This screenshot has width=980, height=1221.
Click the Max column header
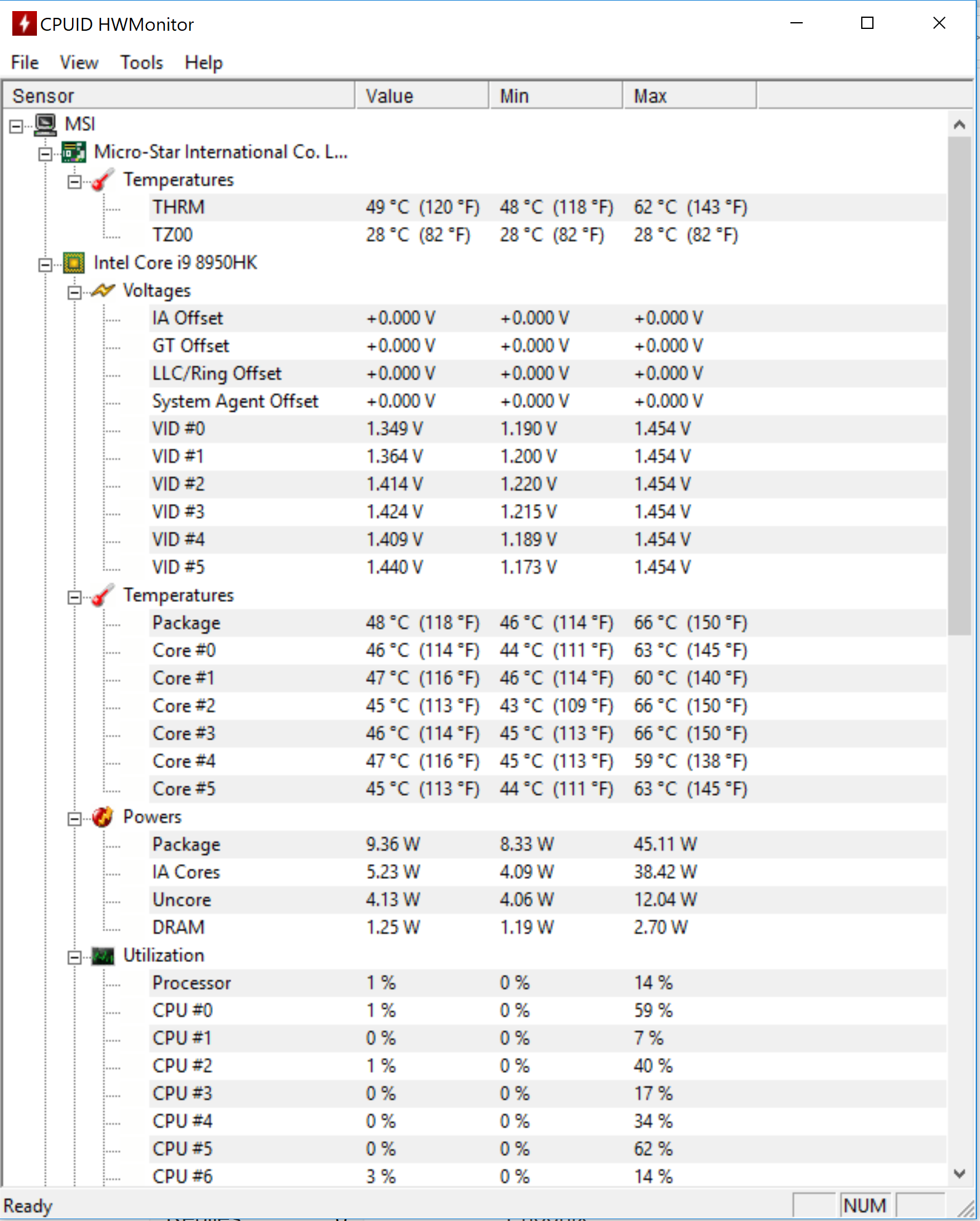pyautogui.click(x=690, y=96)
